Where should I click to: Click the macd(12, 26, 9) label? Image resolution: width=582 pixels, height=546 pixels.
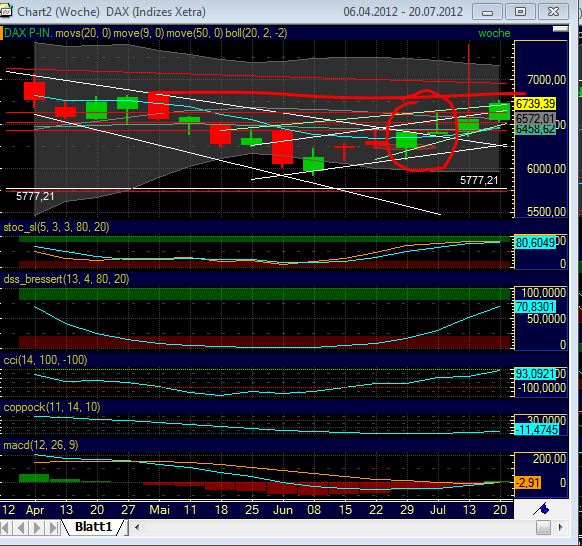pos(41,445)
